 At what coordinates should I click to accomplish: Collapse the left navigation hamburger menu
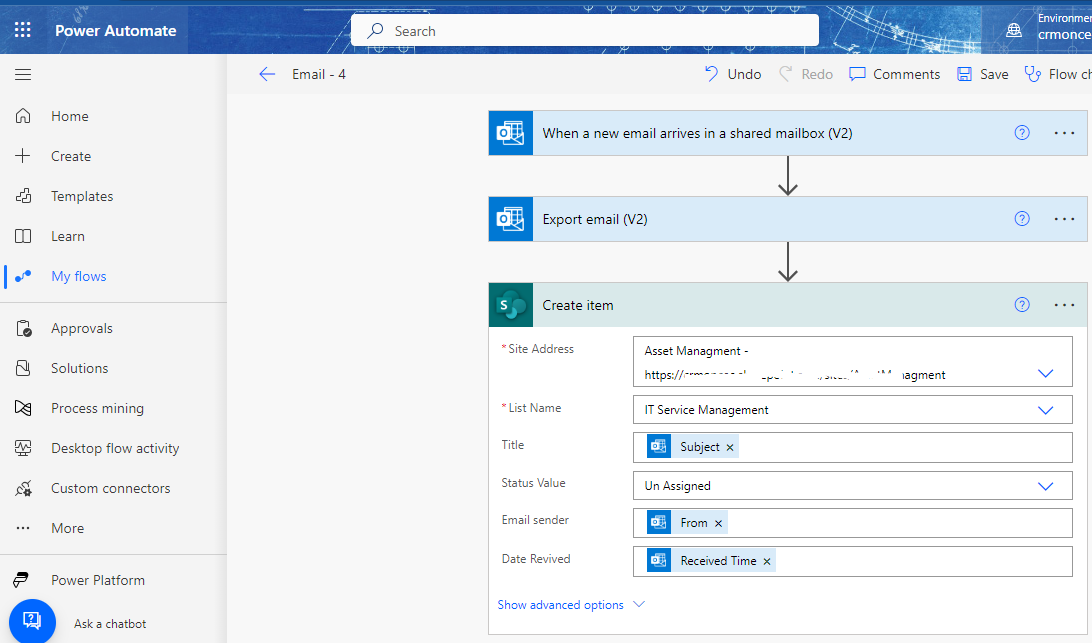[23, 75]
